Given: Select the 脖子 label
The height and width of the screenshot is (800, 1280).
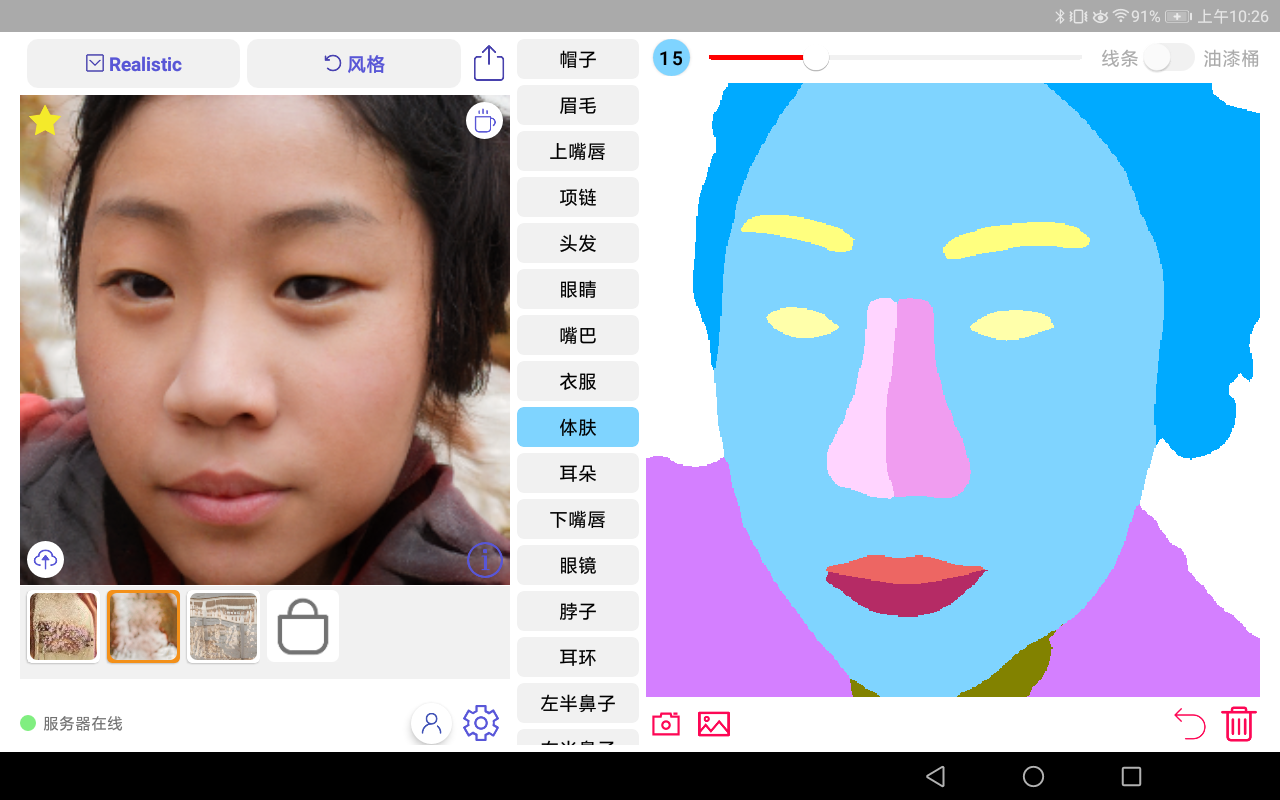Looking at the screenshot, I should tap(578, 611).
